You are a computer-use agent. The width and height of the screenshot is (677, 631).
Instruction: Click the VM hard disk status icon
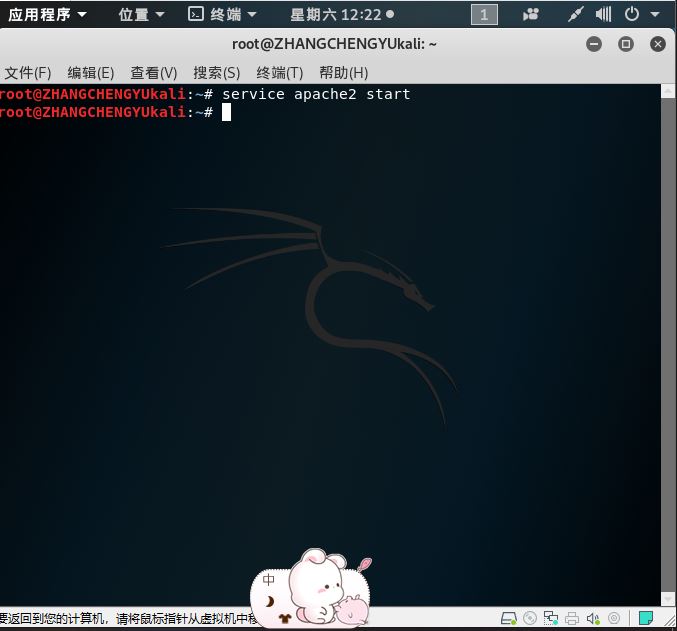(509, 618)
